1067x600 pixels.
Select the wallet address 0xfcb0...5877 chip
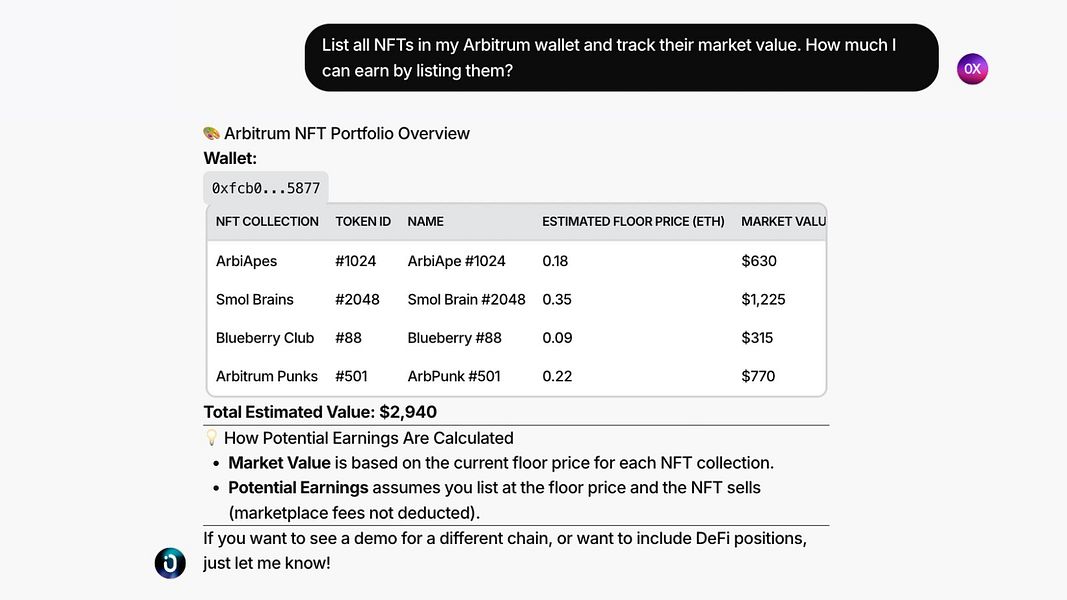pos(266,188)
